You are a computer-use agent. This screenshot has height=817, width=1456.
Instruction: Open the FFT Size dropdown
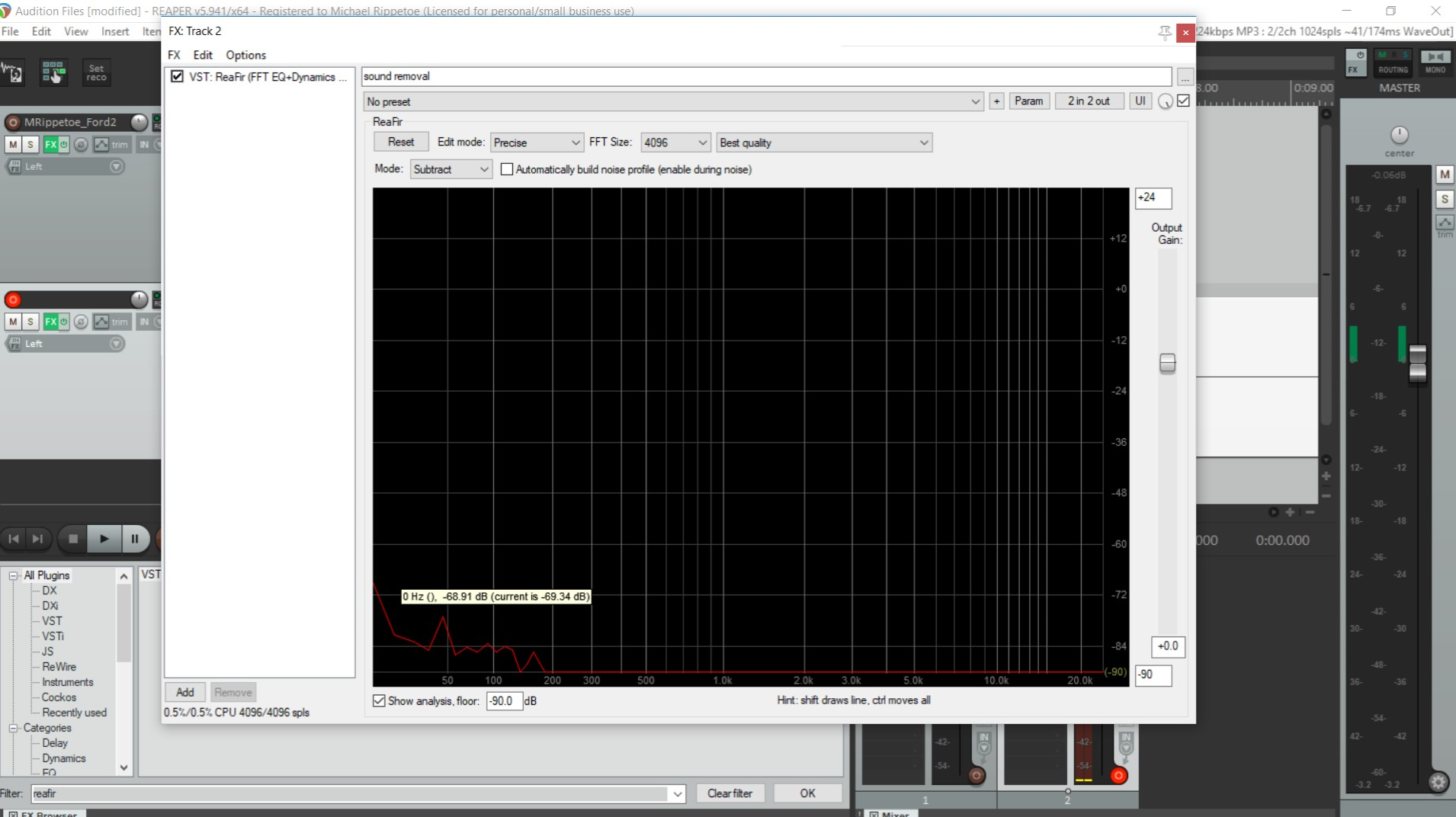tap(675, 143)
